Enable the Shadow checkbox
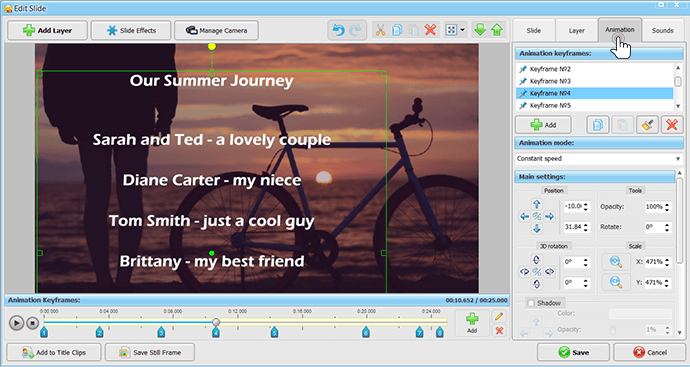690x367 pixels. point(531,303)
